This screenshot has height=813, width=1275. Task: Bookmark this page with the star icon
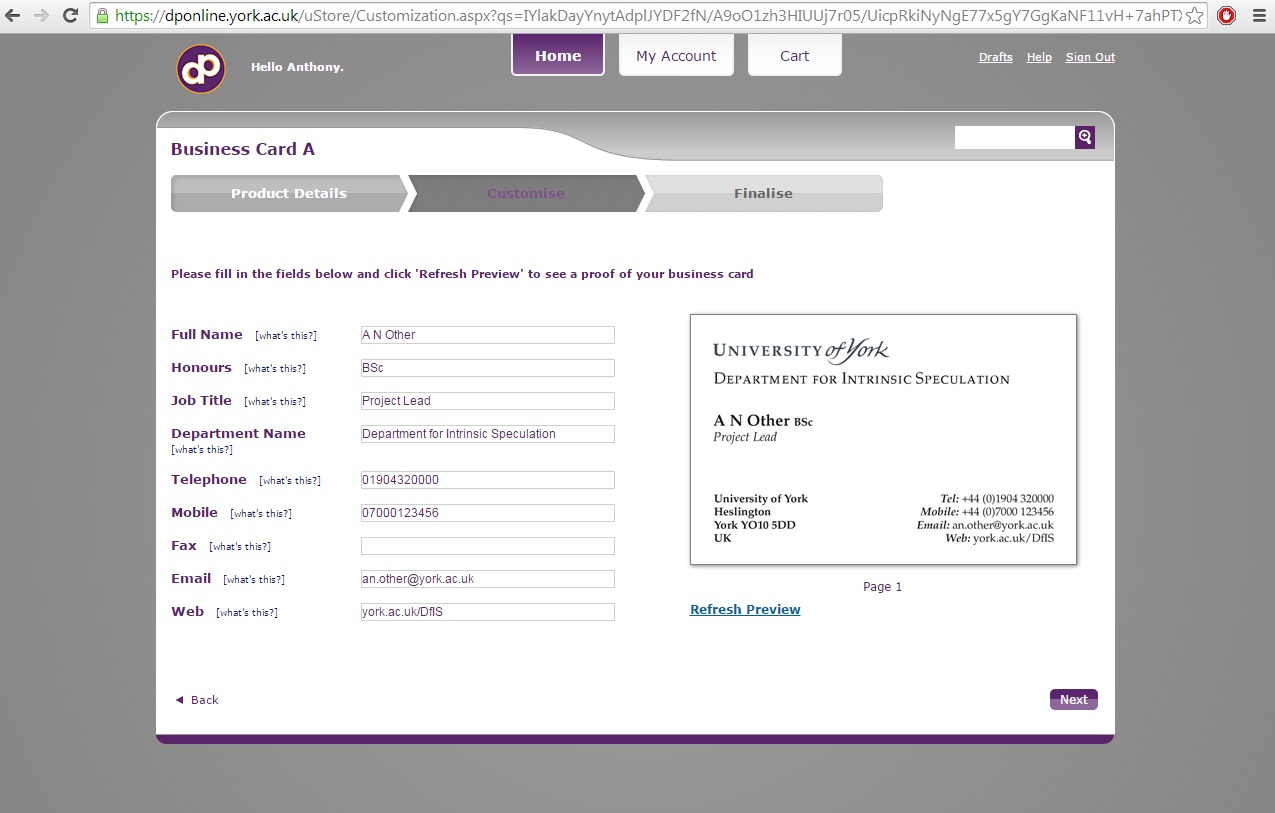(x=1195, y=16)
